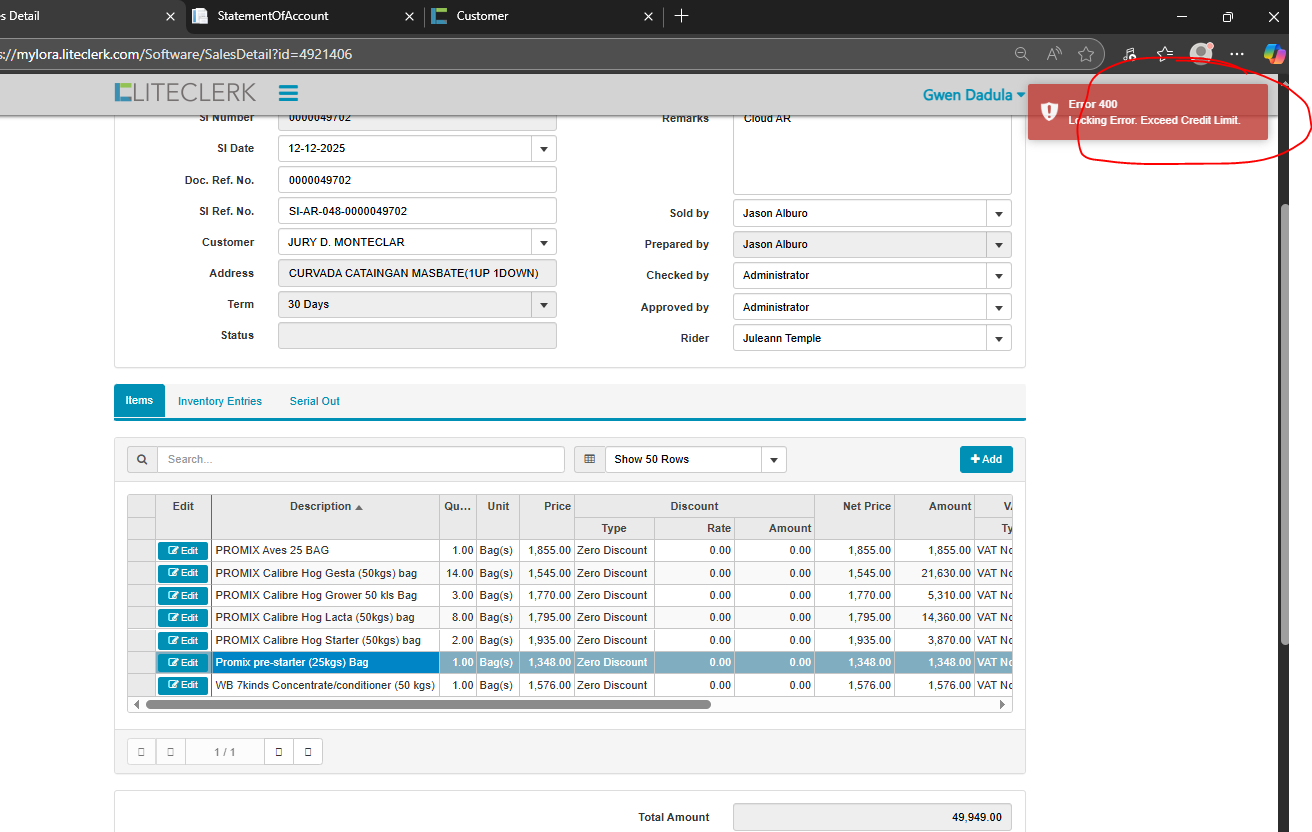Screen dimensions: 1312x832
Task: Click Edit for PROMIX Aves 25 BAG
Action: (x=183, y=551)
